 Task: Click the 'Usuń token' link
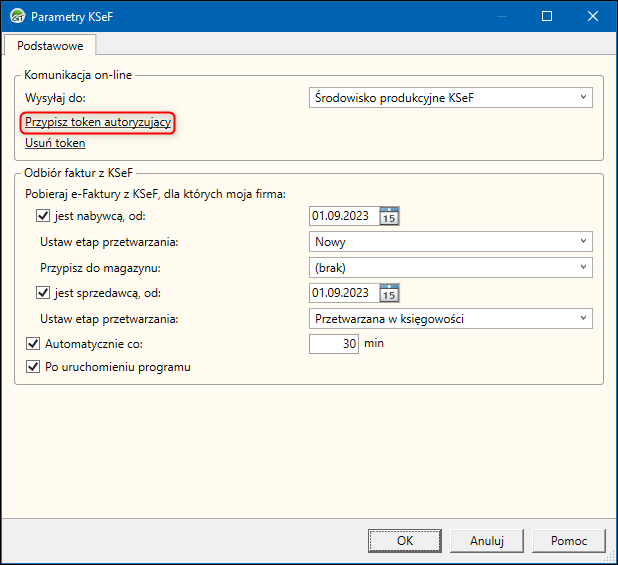tap(55, 143)
